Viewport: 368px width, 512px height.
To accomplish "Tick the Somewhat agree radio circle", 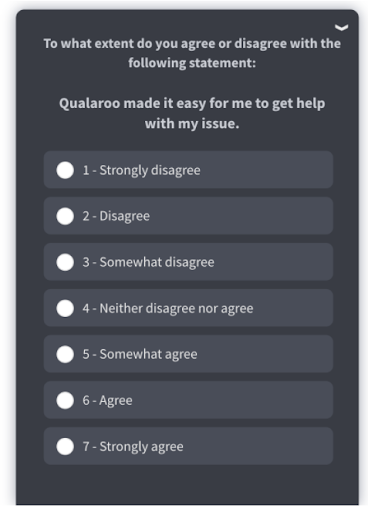I will [x=65, y=354].
